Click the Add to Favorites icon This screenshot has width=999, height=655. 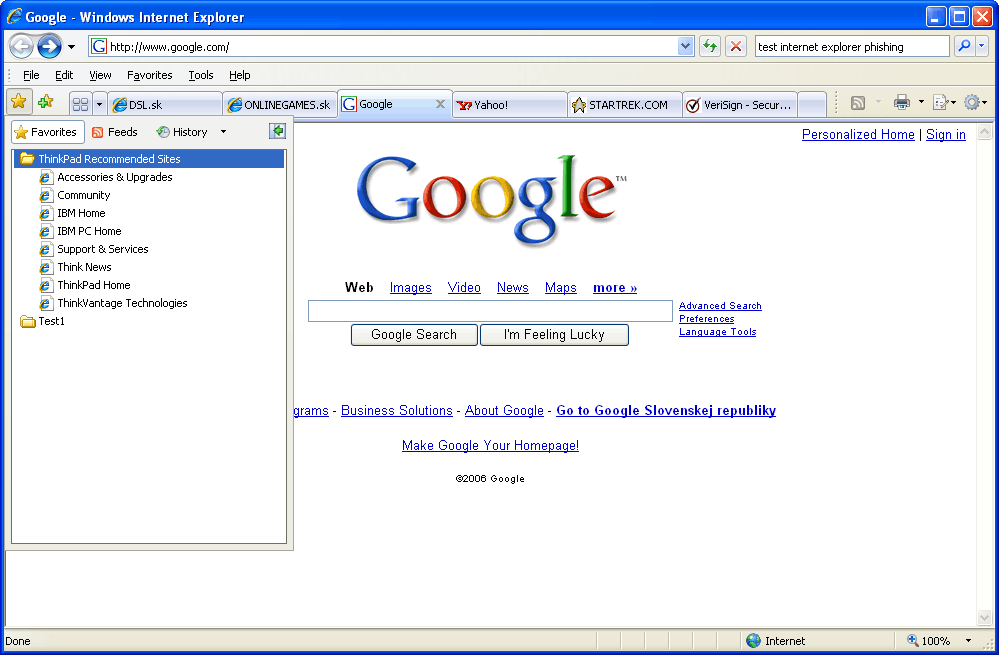pyautogui.click(x=46, y=102)
